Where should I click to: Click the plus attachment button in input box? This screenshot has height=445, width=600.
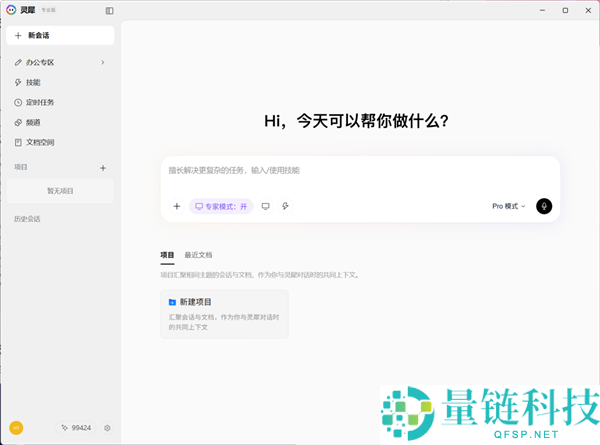177,206
